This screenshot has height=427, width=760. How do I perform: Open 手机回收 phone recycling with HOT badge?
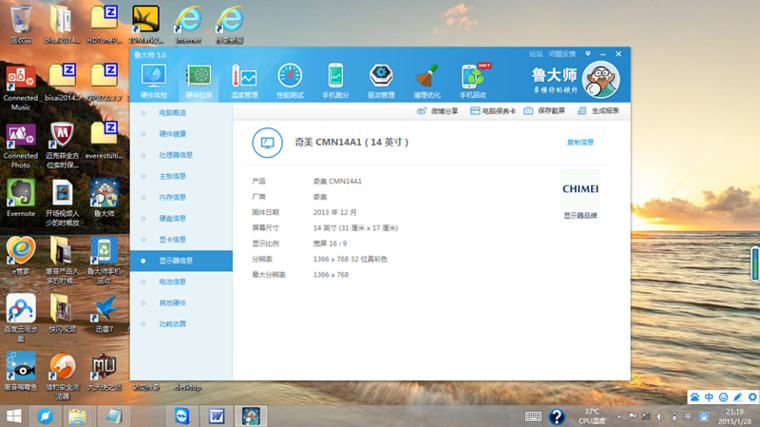[473, 81]
